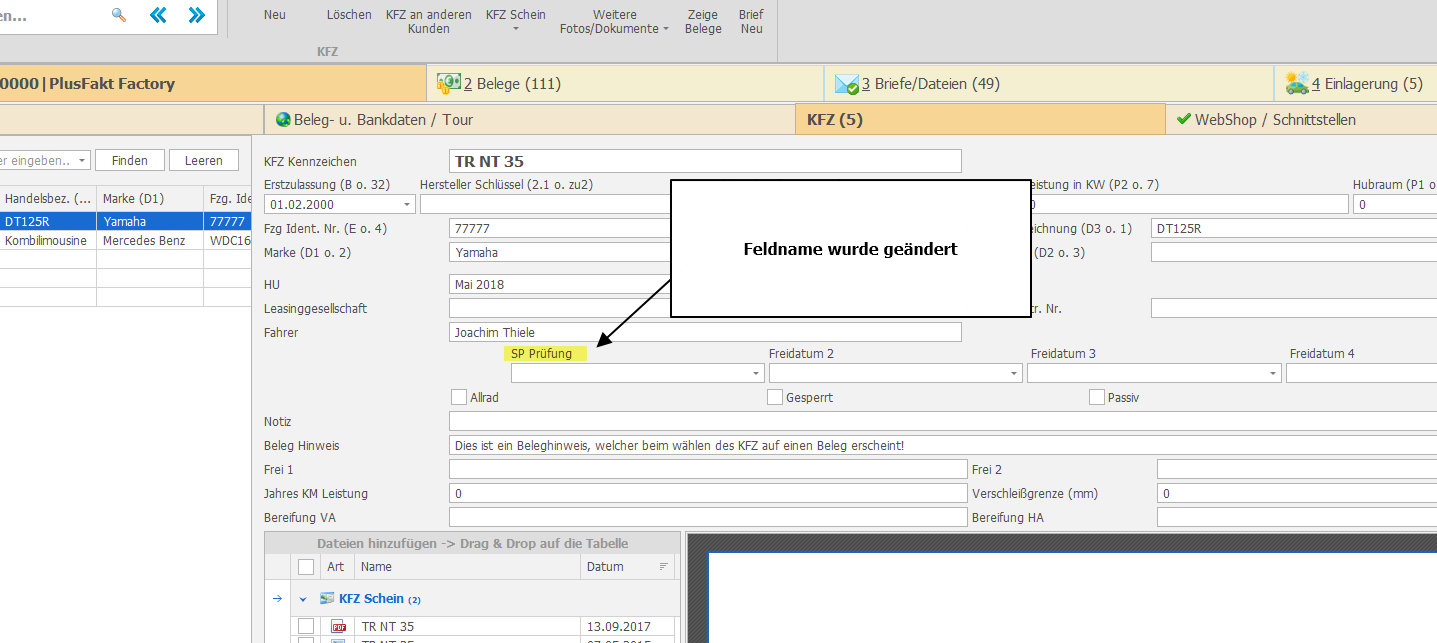This screenshot has height=643, width=1437.
Task: Click the 13.09.2017 date cell
Action: coord(628,627)
